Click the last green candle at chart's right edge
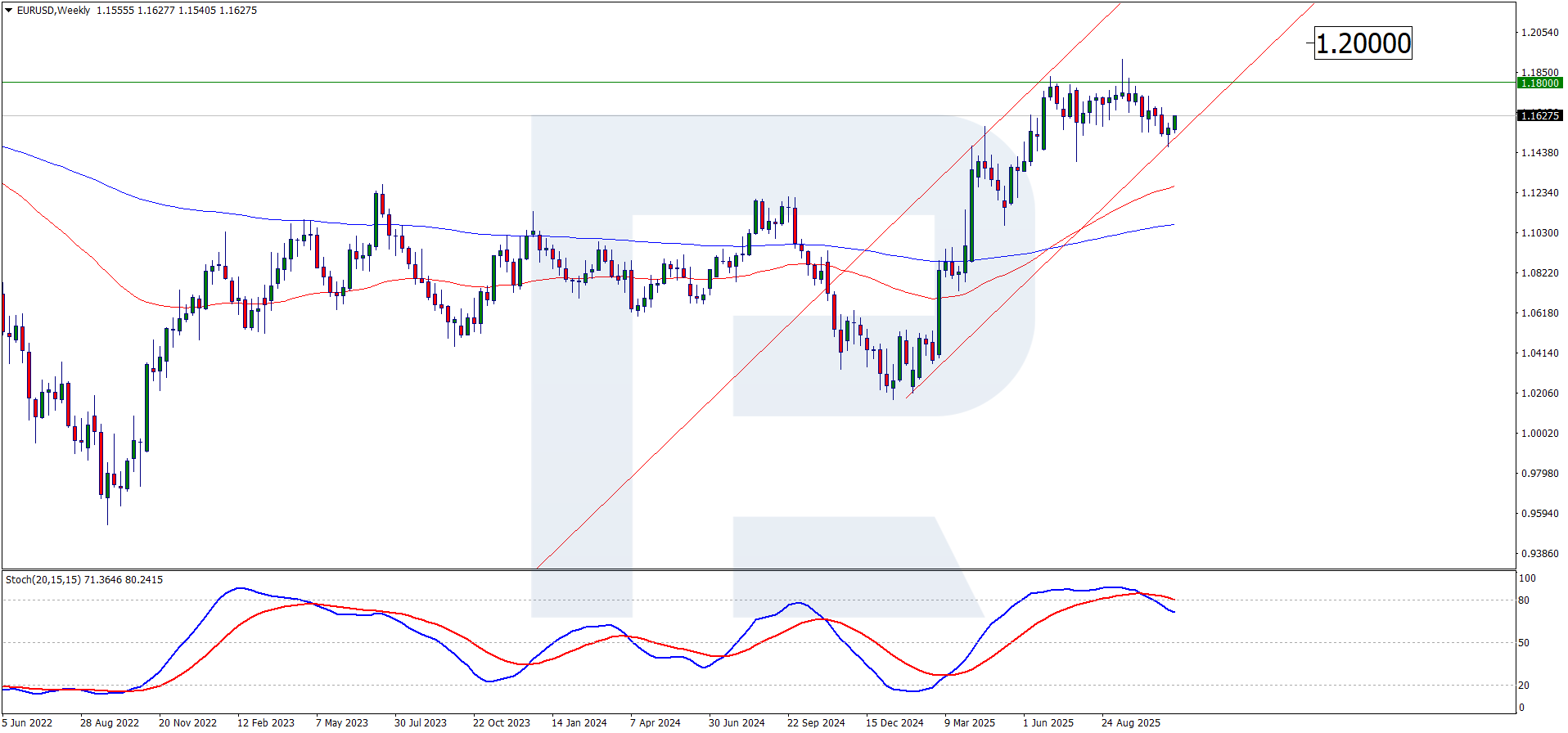 coord(1174,123)
